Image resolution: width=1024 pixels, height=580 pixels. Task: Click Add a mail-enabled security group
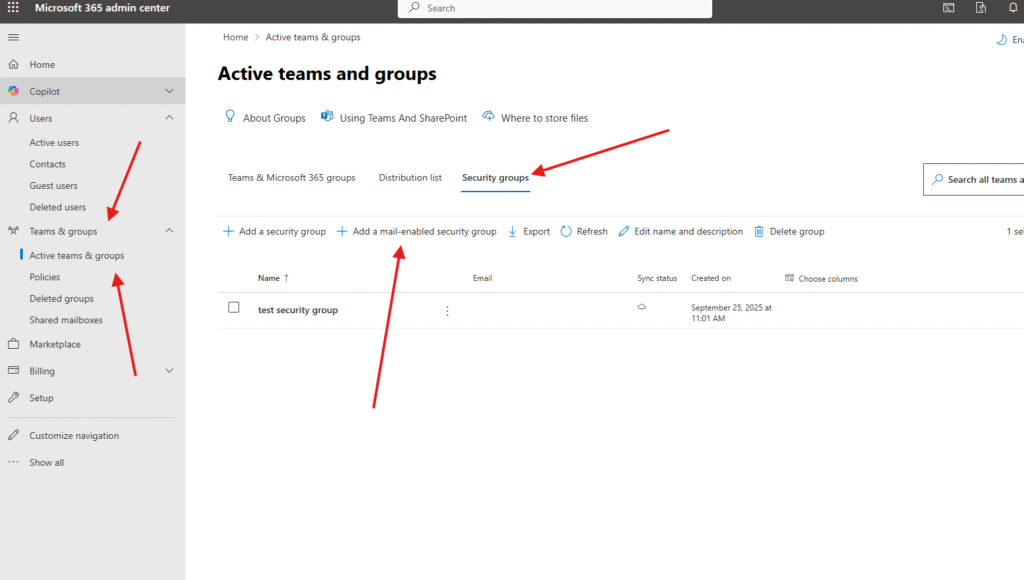pyautogui.click(x=417, y=232)
